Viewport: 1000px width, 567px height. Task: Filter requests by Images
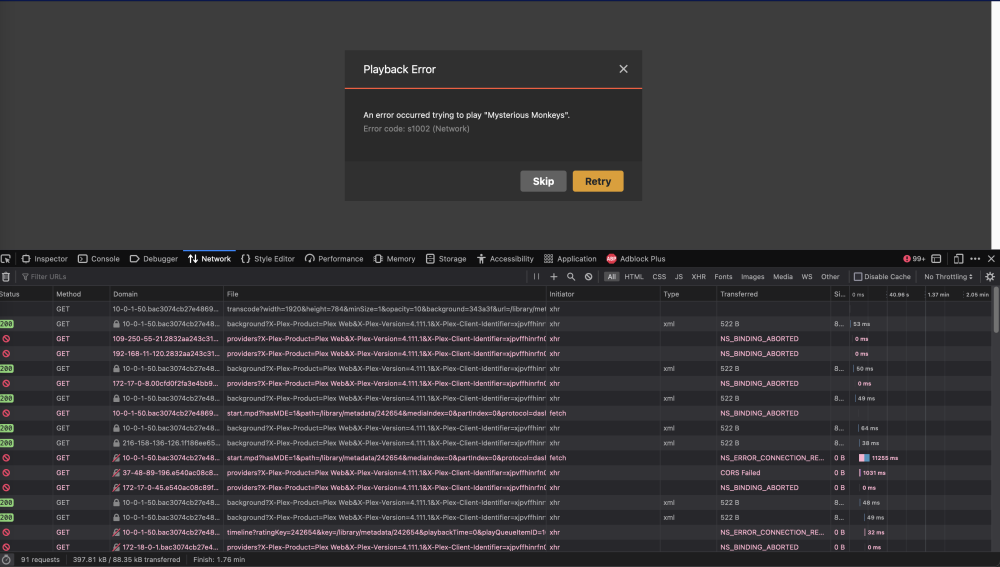pyautogui.click(x=753, y=277)
